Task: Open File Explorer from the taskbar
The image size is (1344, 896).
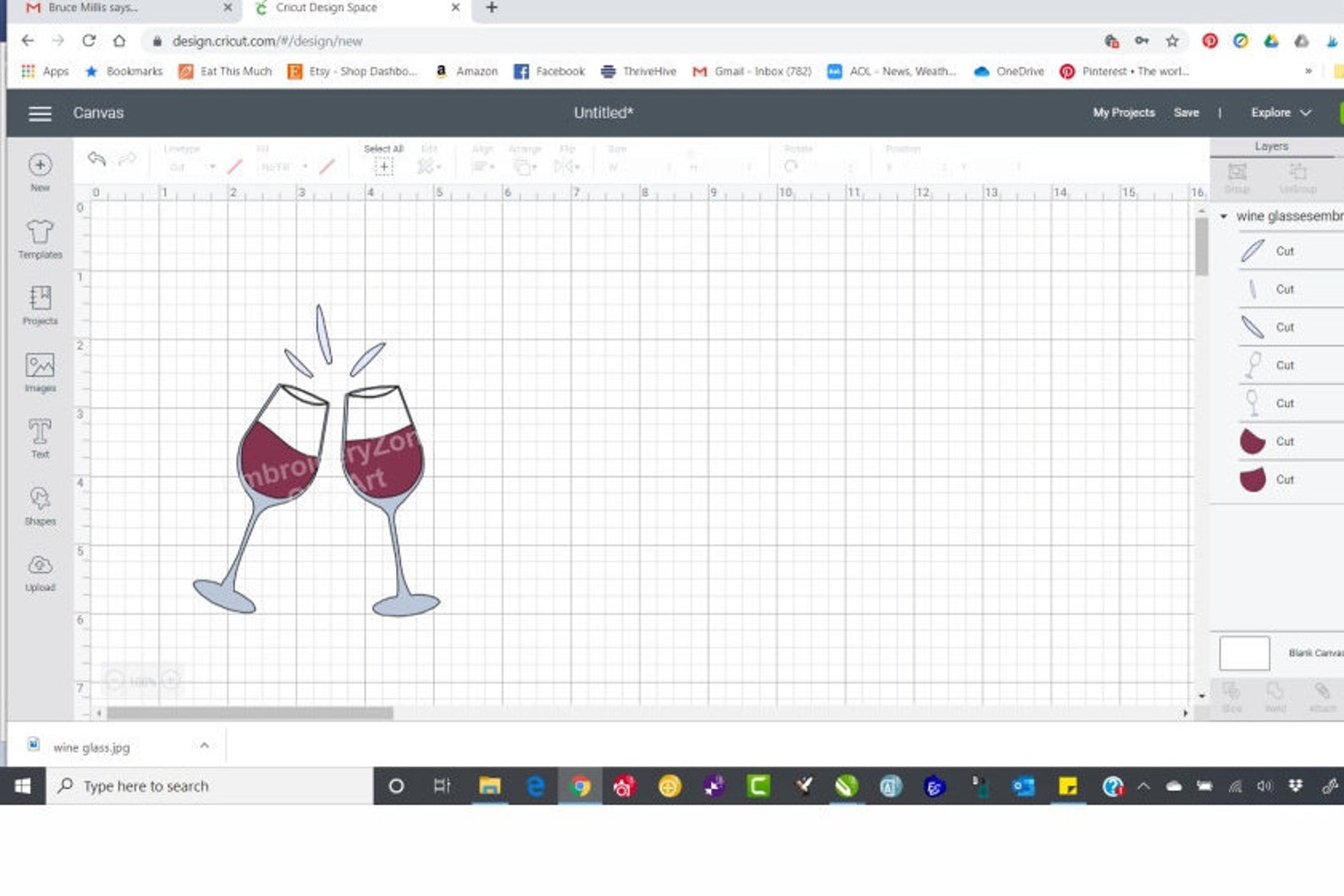Action: pyautogui.click(x=490, y=786)
